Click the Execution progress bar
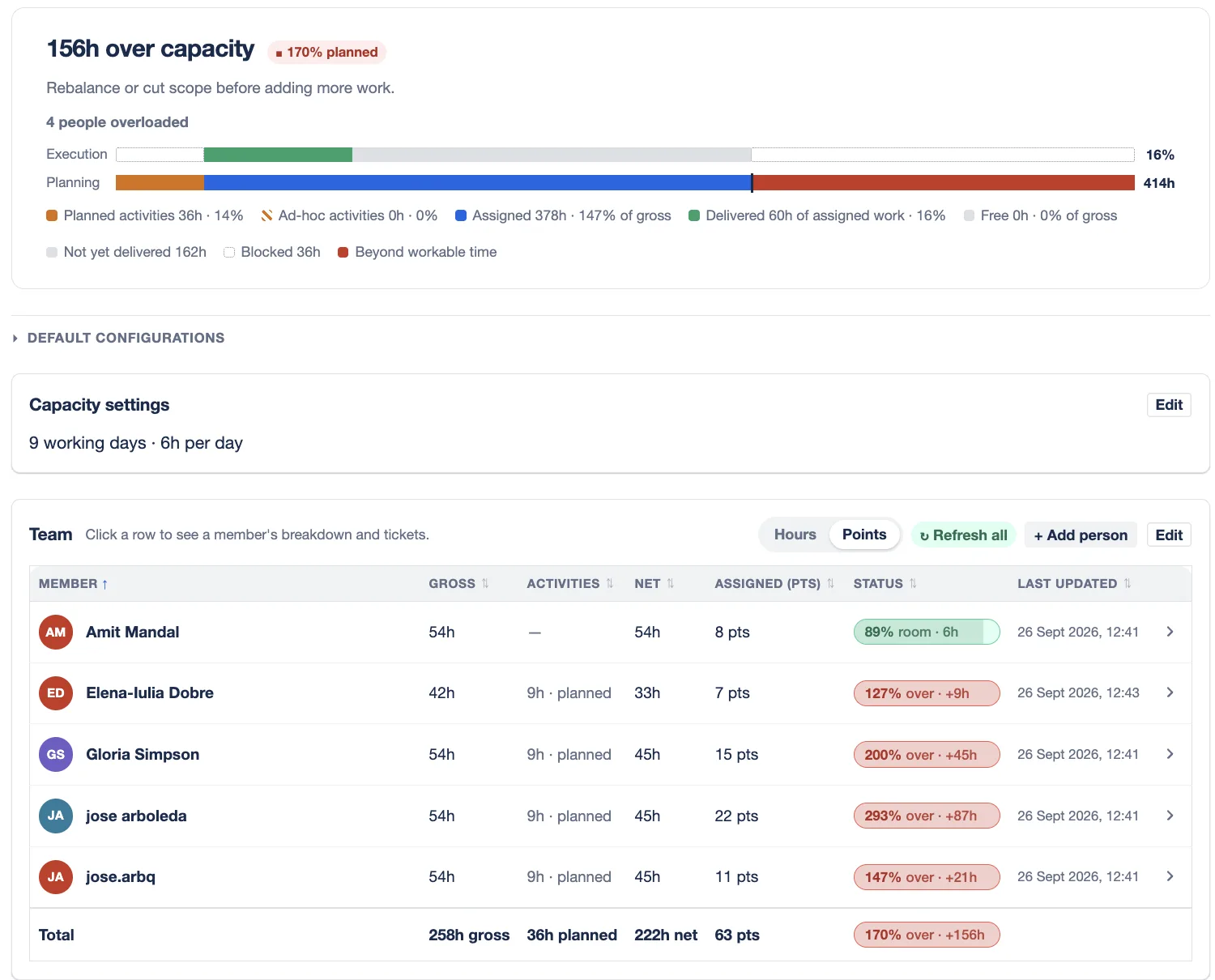The width and height of the screenshot is (1215, 980). tap(625, 155)
